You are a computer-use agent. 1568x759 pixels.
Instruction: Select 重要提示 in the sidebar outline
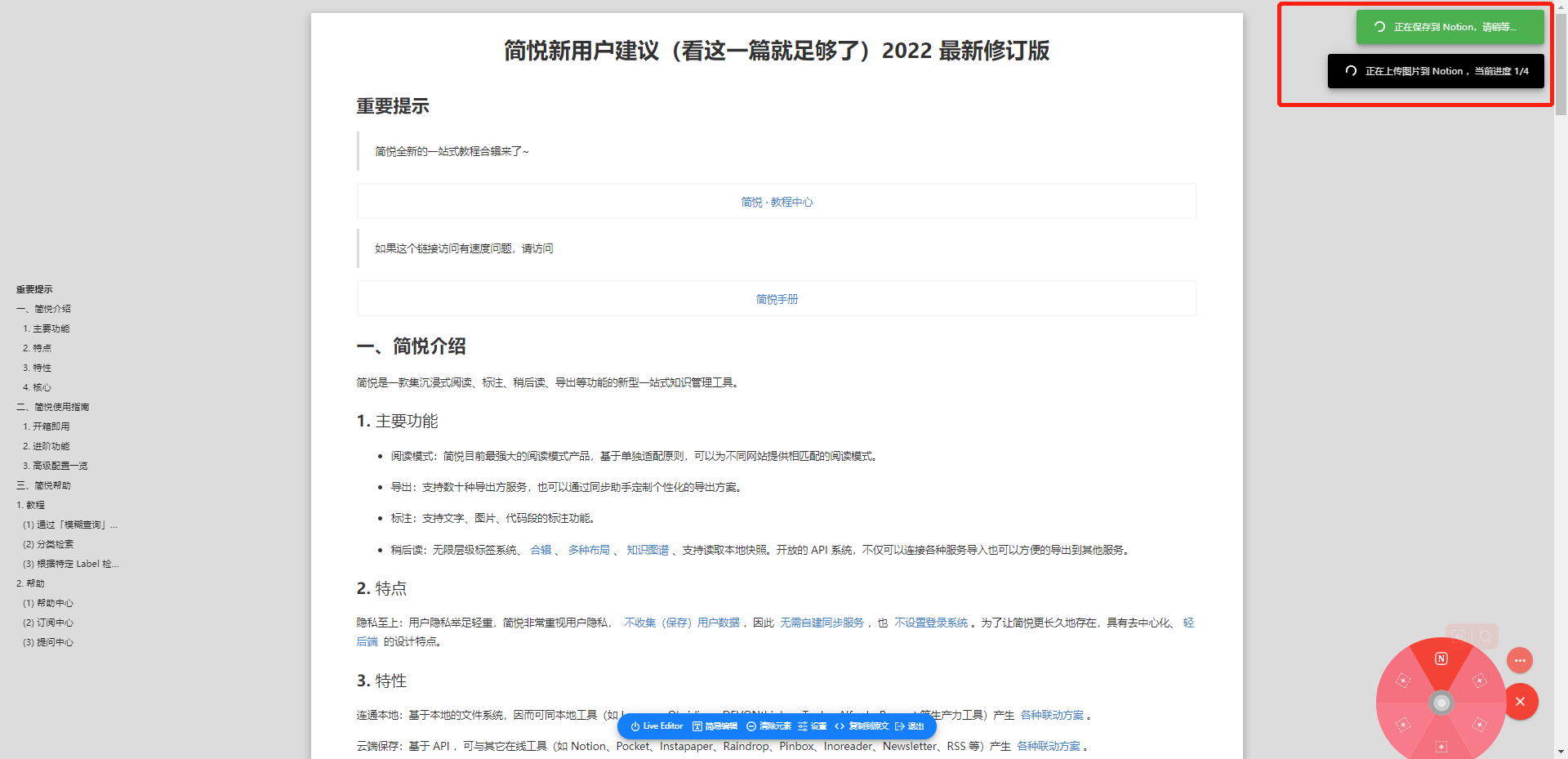(33, 288)
